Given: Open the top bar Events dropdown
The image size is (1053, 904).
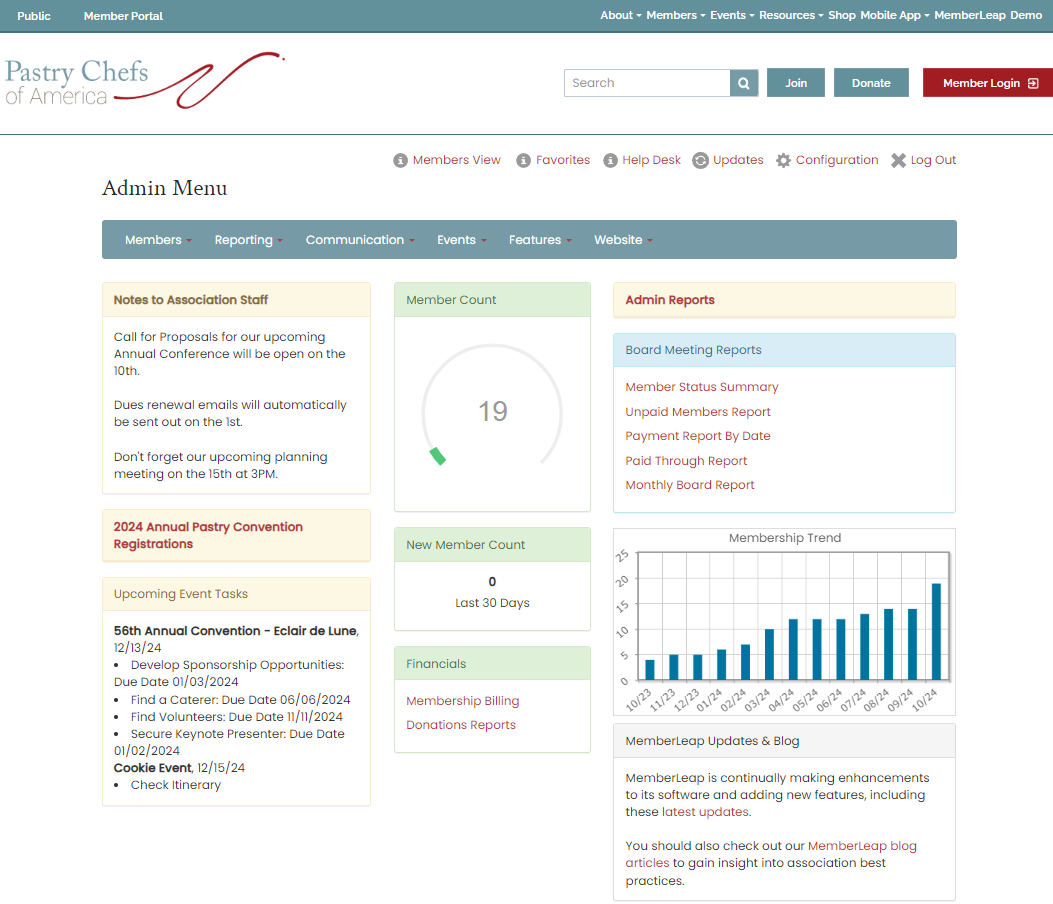Looking at the screenshot, I should (x=732, y=15).
